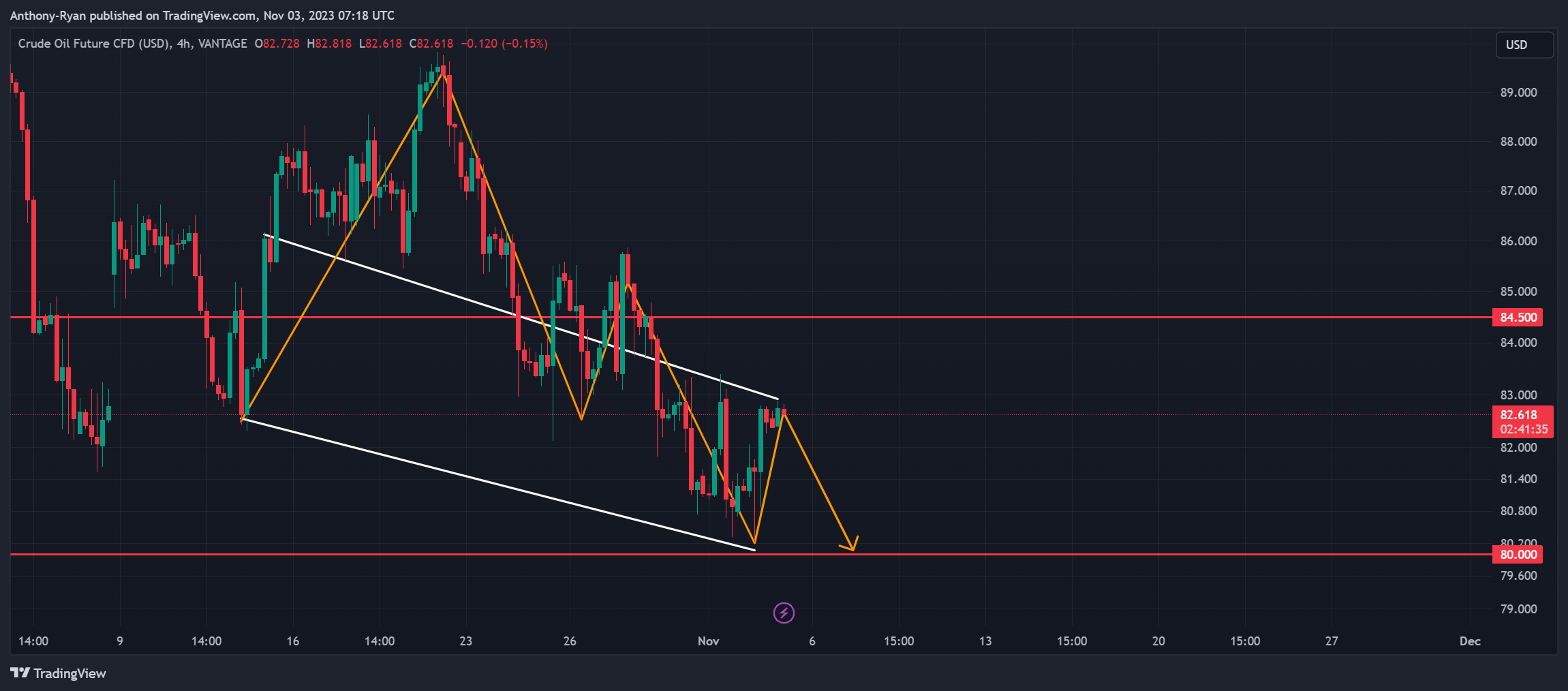Click the 84.000 price axis label

(1518, 343)
